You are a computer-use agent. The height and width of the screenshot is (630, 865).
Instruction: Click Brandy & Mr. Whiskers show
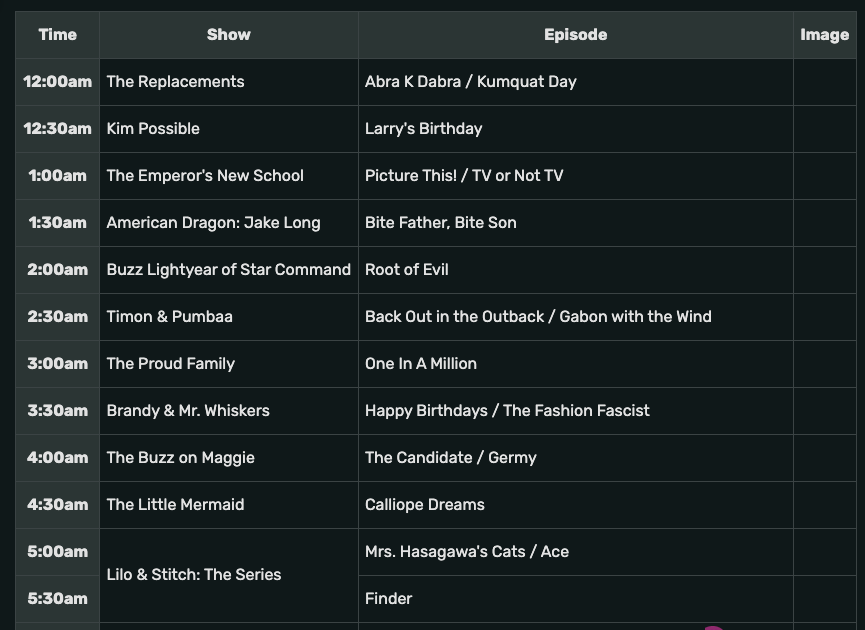click(x=188, y=410)
